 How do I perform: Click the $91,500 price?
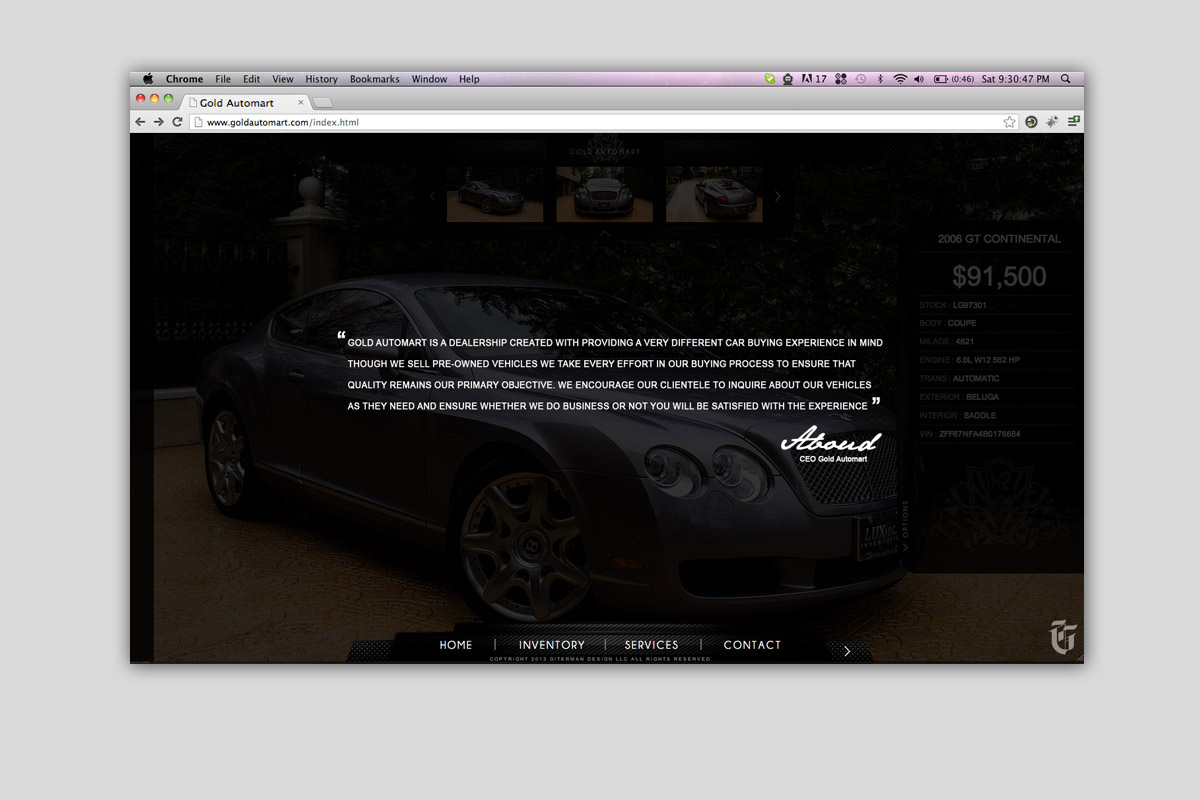coord(999,276)
